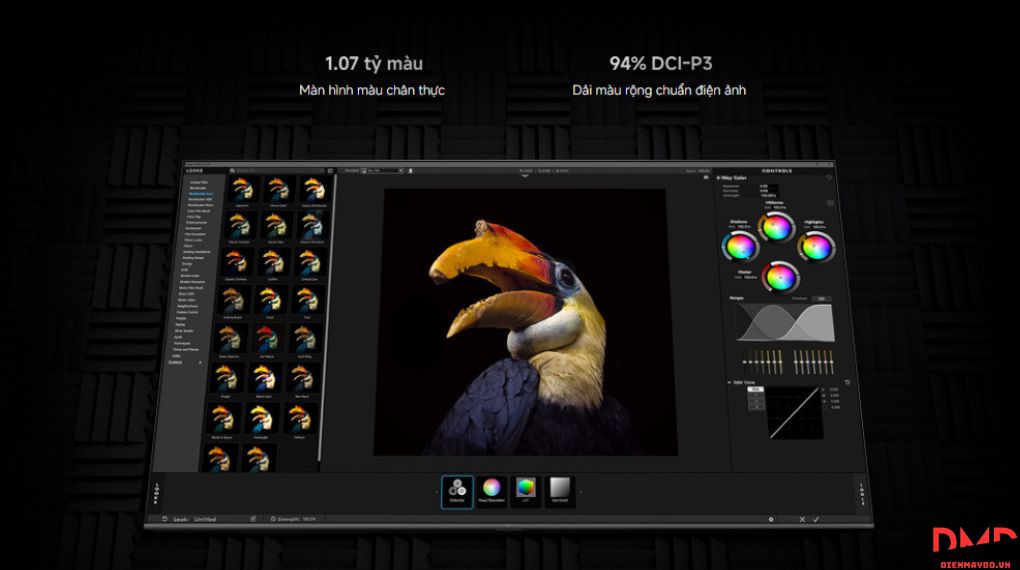Click the Master color wheel

coord(780,278)
